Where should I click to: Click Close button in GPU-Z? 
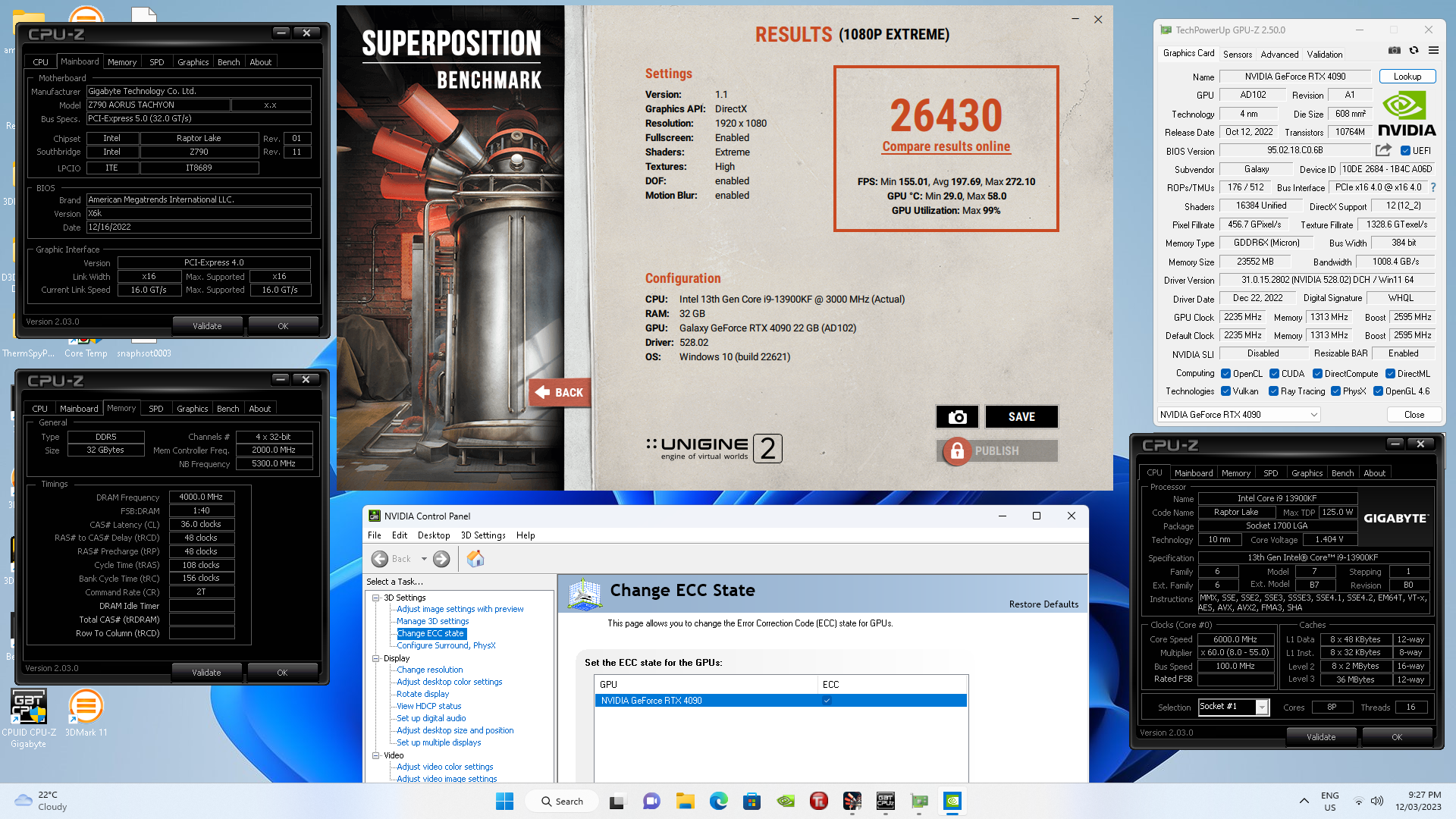point(1414,415)
